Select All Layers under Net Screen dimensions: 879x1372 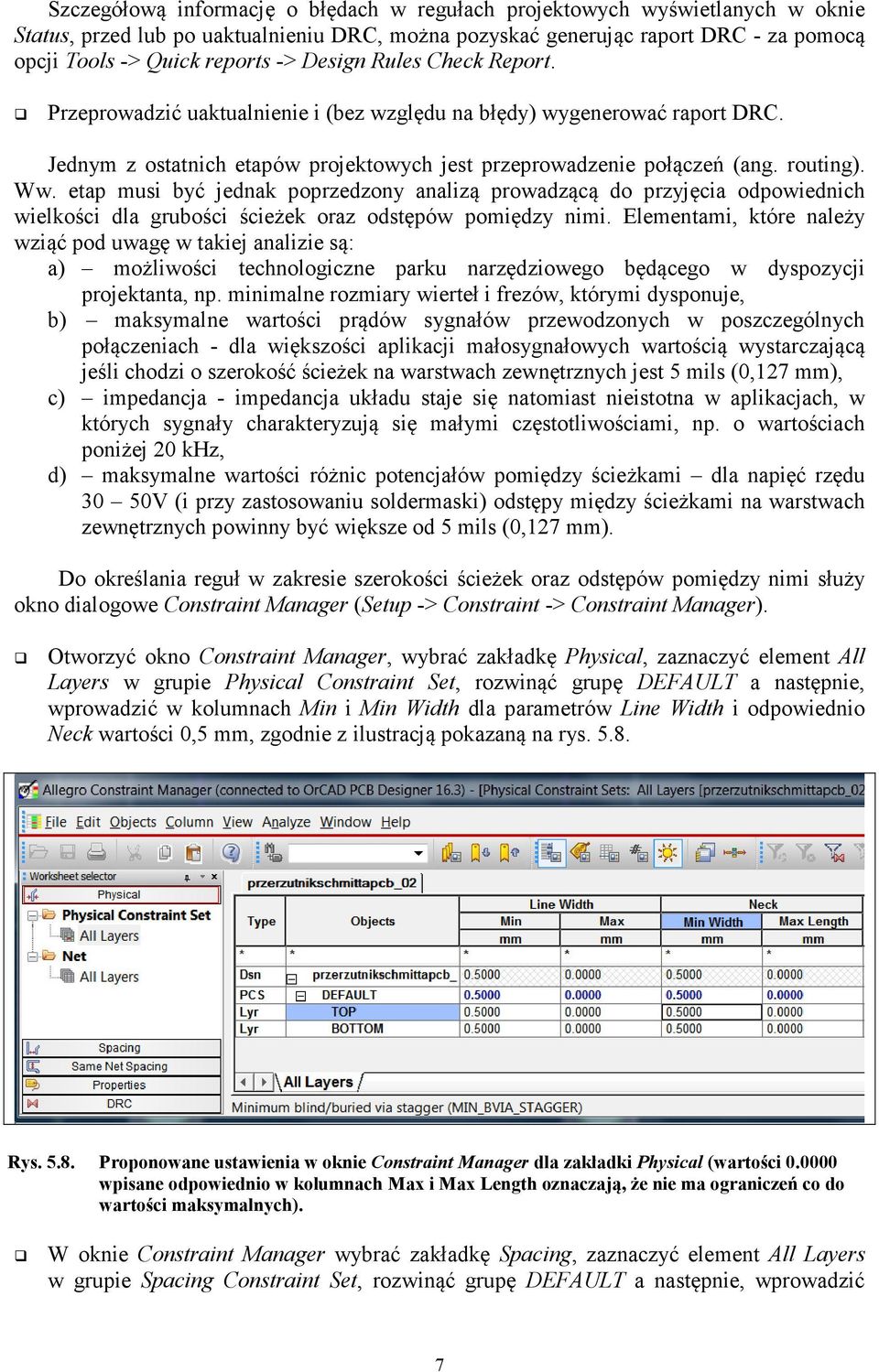[x=109, y=977]
